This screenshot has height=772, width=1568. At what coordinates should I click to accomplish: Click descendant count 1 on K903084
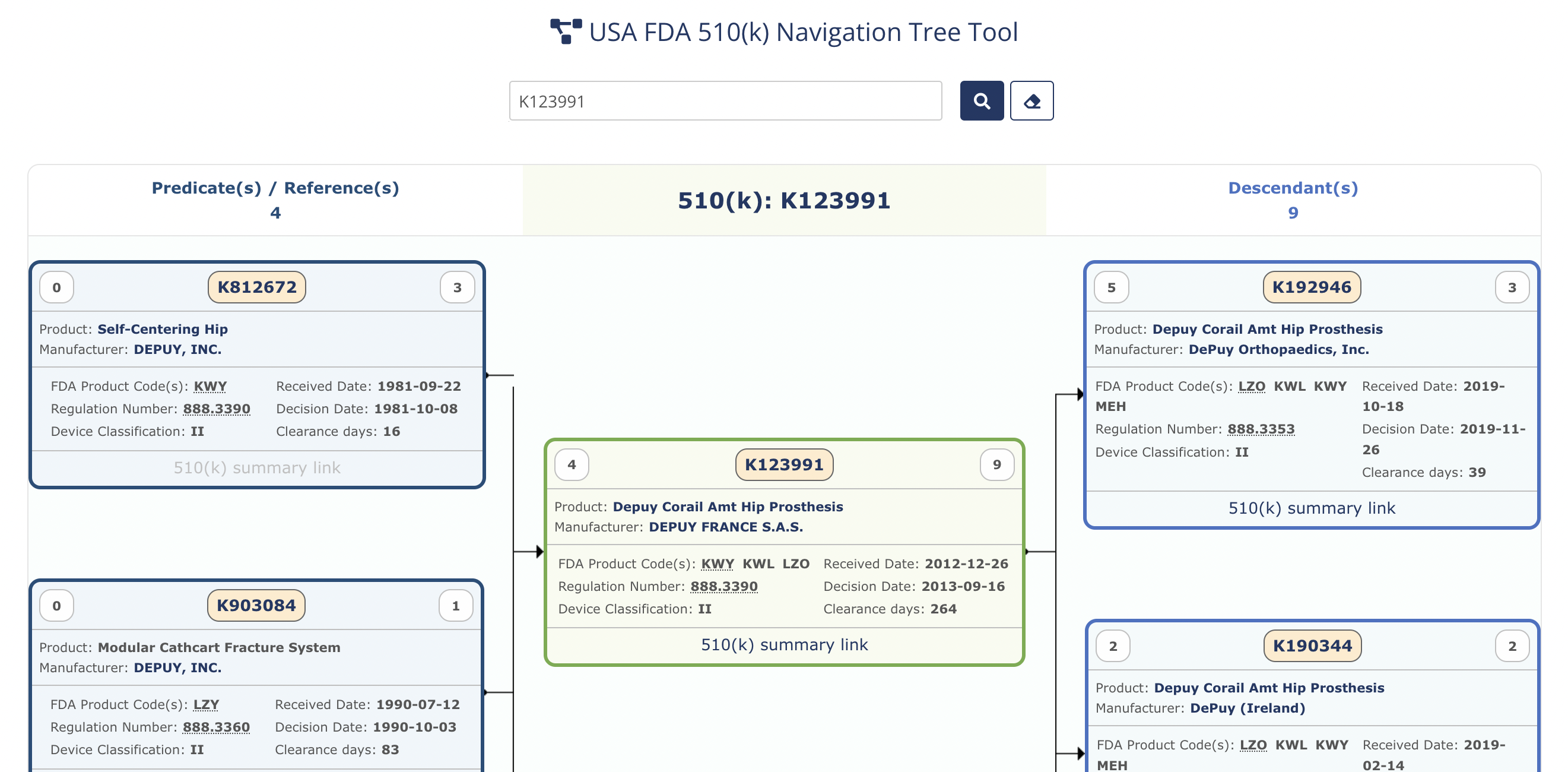[x=455, y=606]
